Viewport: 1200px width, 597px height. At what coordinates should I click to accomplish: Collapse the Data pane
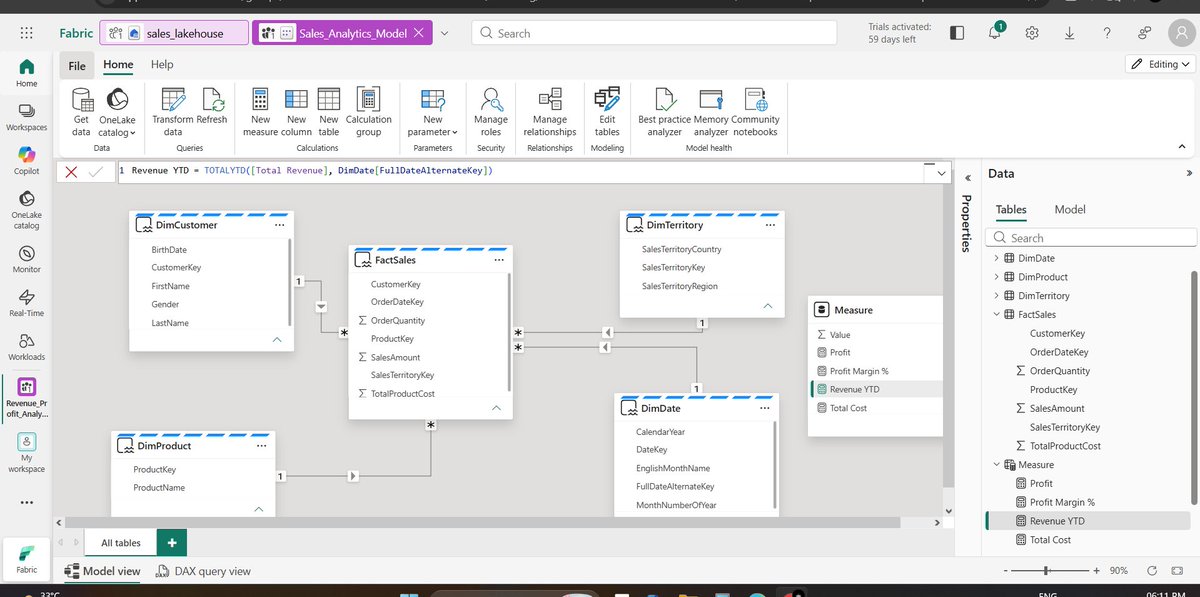click(1189, 174)
